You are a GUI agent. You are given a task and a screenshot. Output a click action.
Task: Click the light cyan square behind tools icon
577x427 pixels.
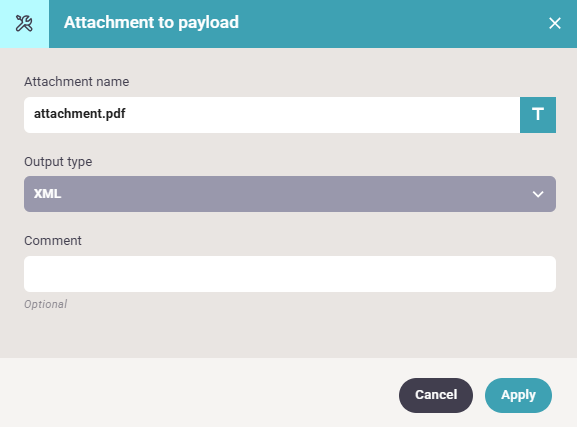pyautogui.click(x=24, y=24)
